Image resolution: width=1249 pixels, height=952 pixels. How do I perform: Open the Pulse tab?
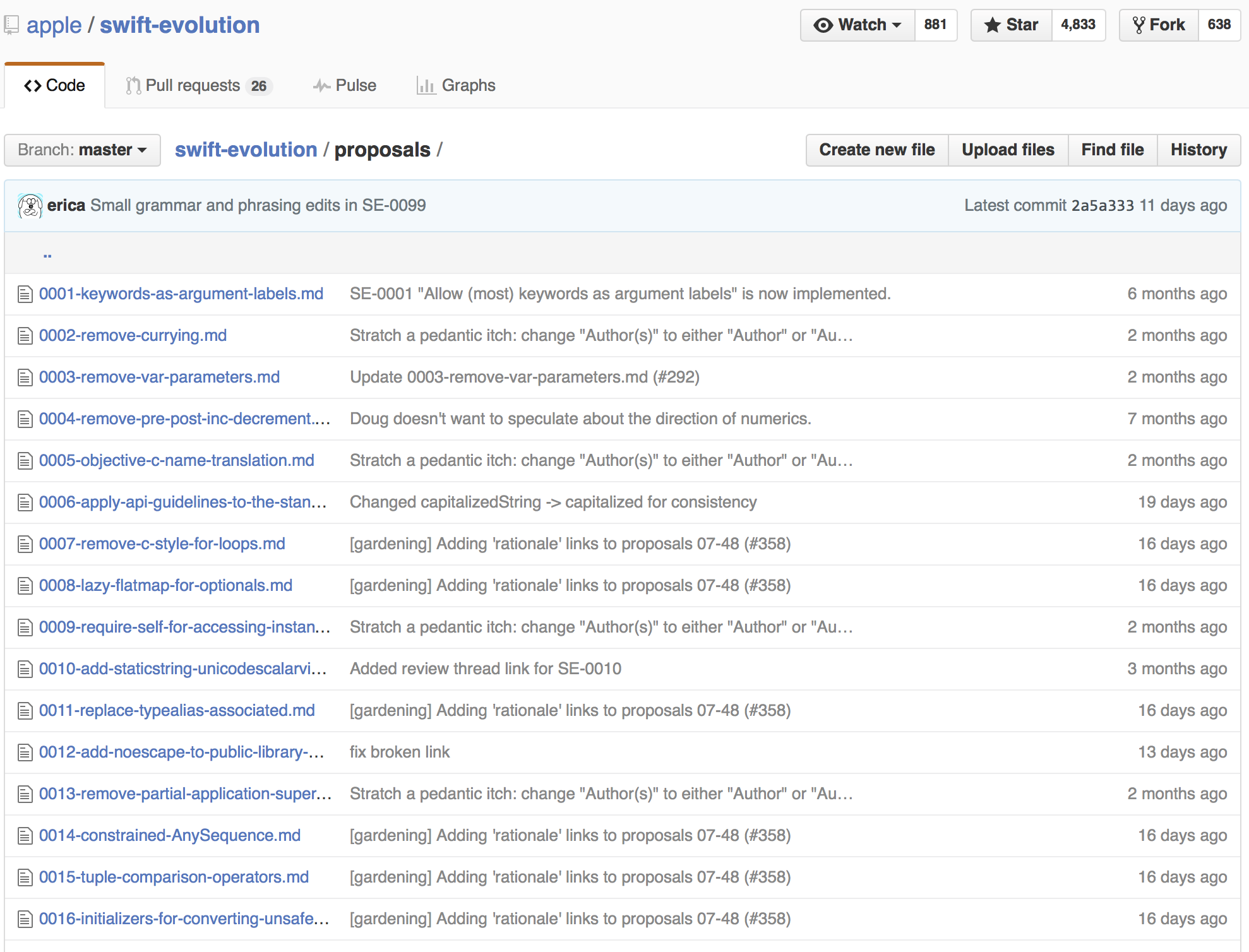pos(345,86)
